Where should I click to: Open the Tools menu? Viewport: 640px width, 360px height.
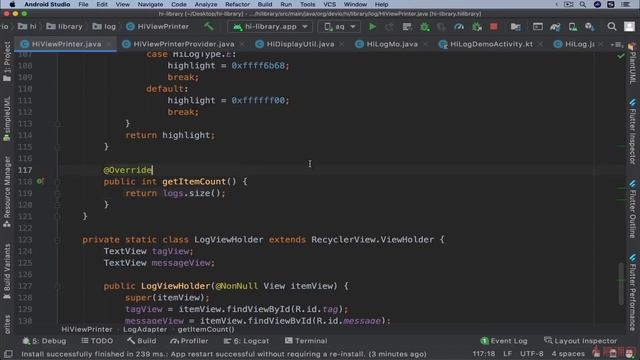pyautogui.click(x=307, y=4)
